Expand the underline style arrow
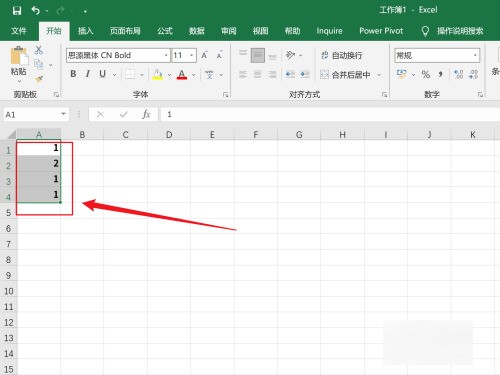The height and width of the screenshot is (375, 500). coord(114,75)
